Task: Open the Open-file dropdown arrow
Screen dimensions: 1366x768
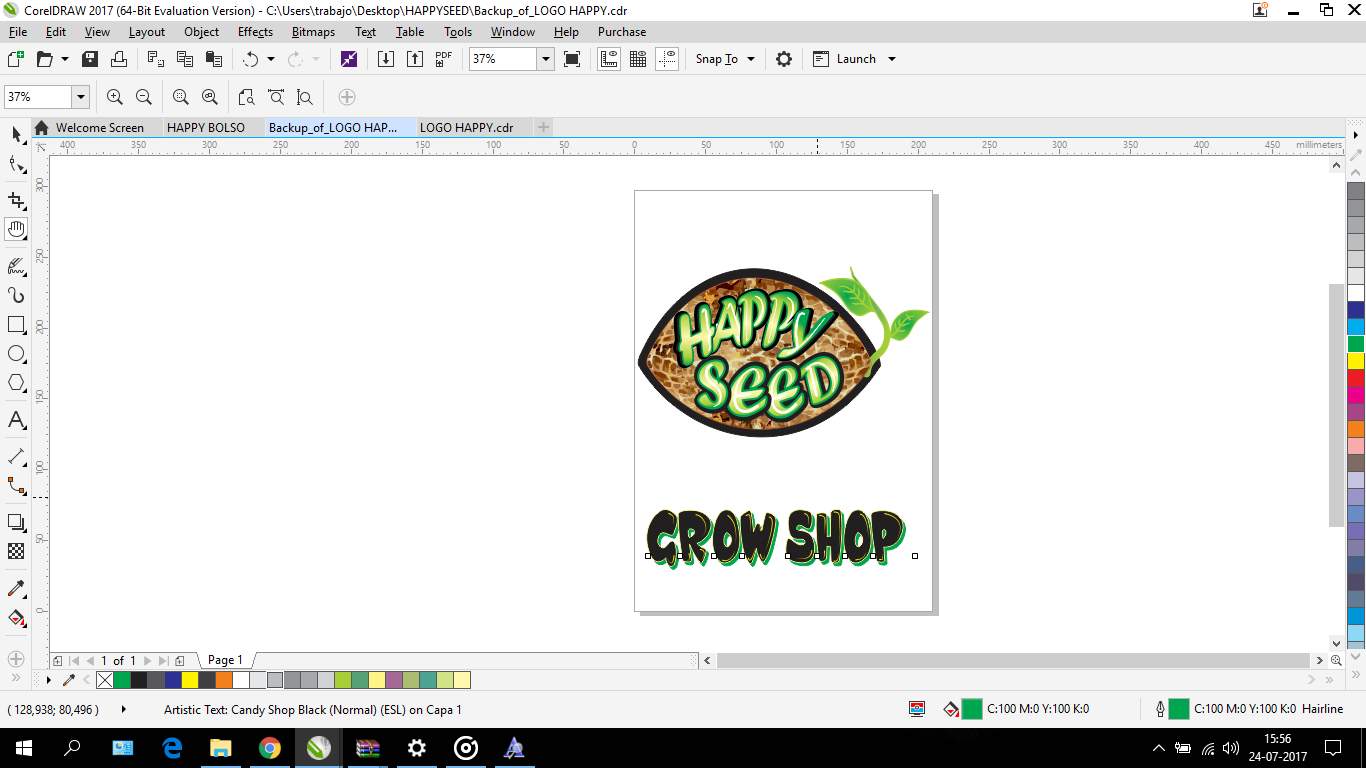Action: tap(65, 59)
